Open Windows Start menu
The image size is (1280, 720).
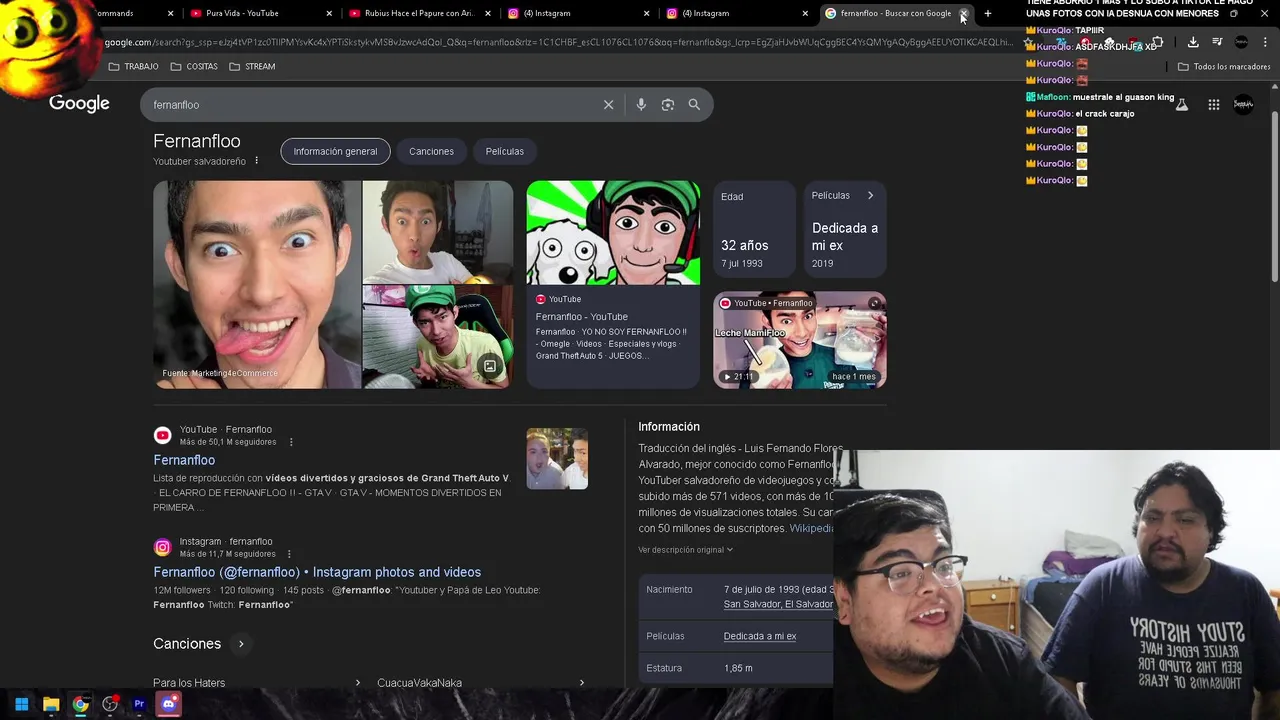pos(21,704)
